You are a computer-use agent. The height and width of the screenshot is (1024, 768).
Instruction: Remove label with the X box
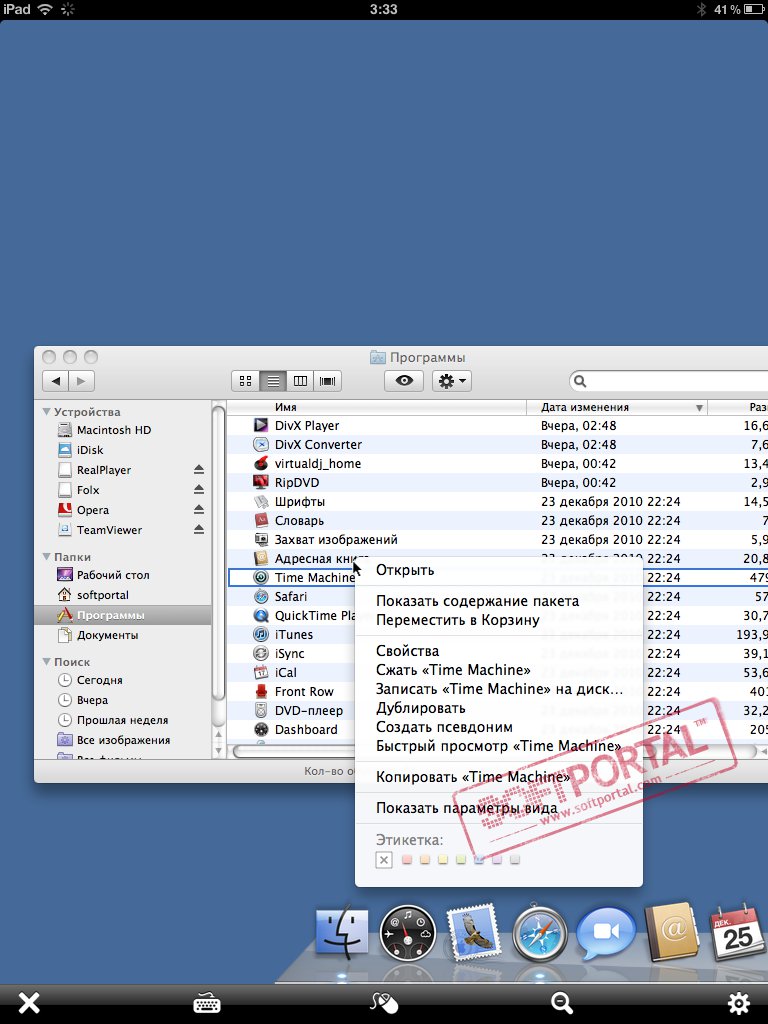(384, 860)
